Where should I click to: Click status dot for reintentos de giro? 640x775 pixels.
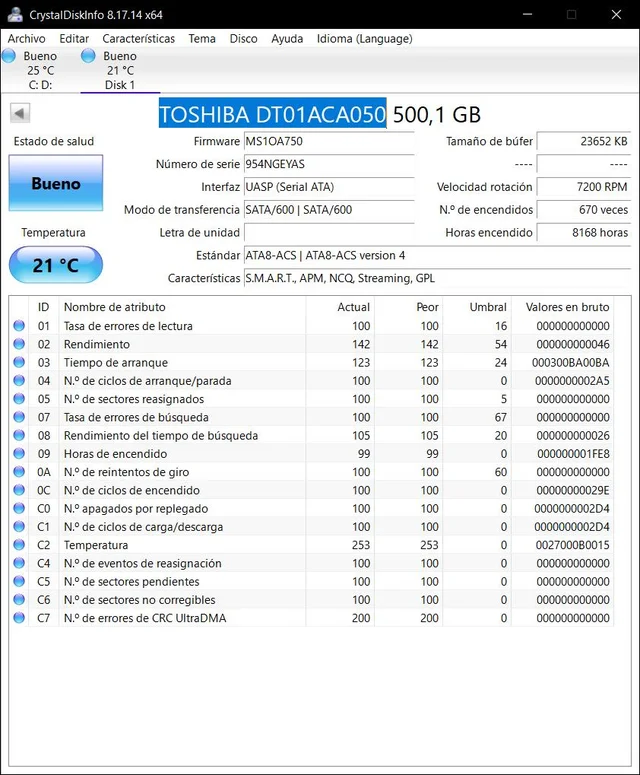(19, 472)
